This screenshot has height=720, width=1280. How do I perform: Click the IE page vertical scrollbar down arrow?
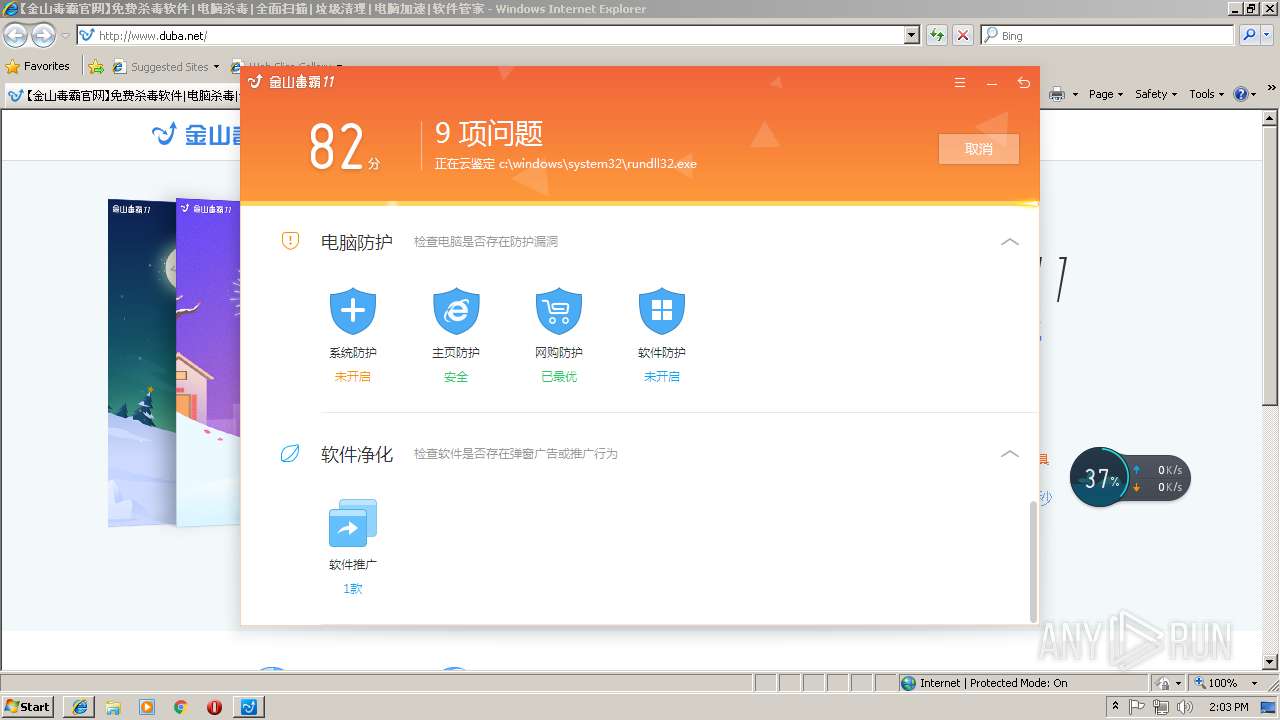pos(1271,662)
